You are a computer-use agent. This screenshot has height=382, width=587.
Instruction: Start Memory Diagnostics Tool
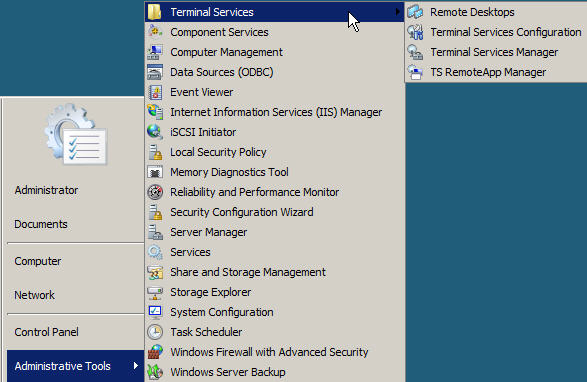click(274, 172)
